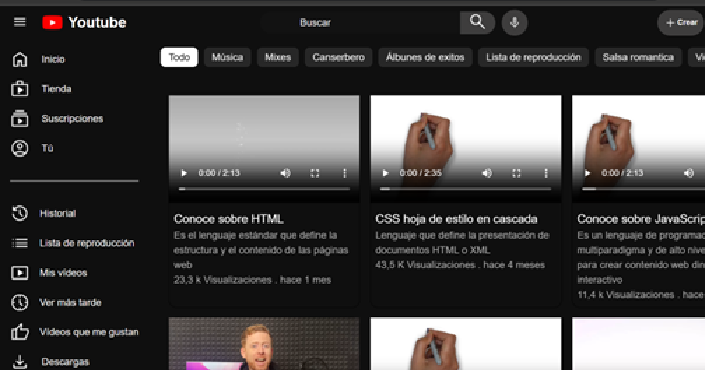Select the Música filter chip

[x=227, y=58]
